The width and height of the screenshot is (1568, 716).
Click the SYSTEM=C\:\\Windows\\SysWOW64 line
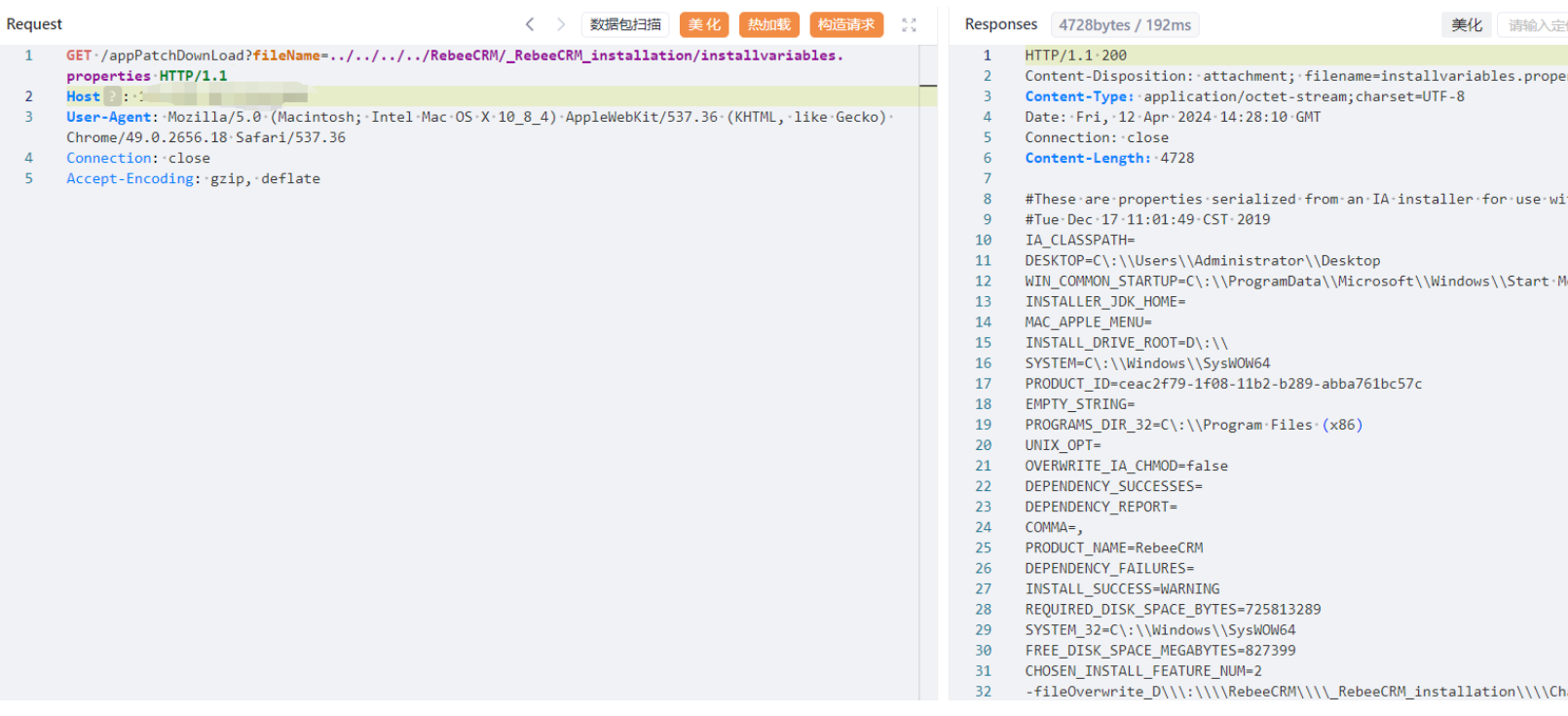(x=1147, y=362)
